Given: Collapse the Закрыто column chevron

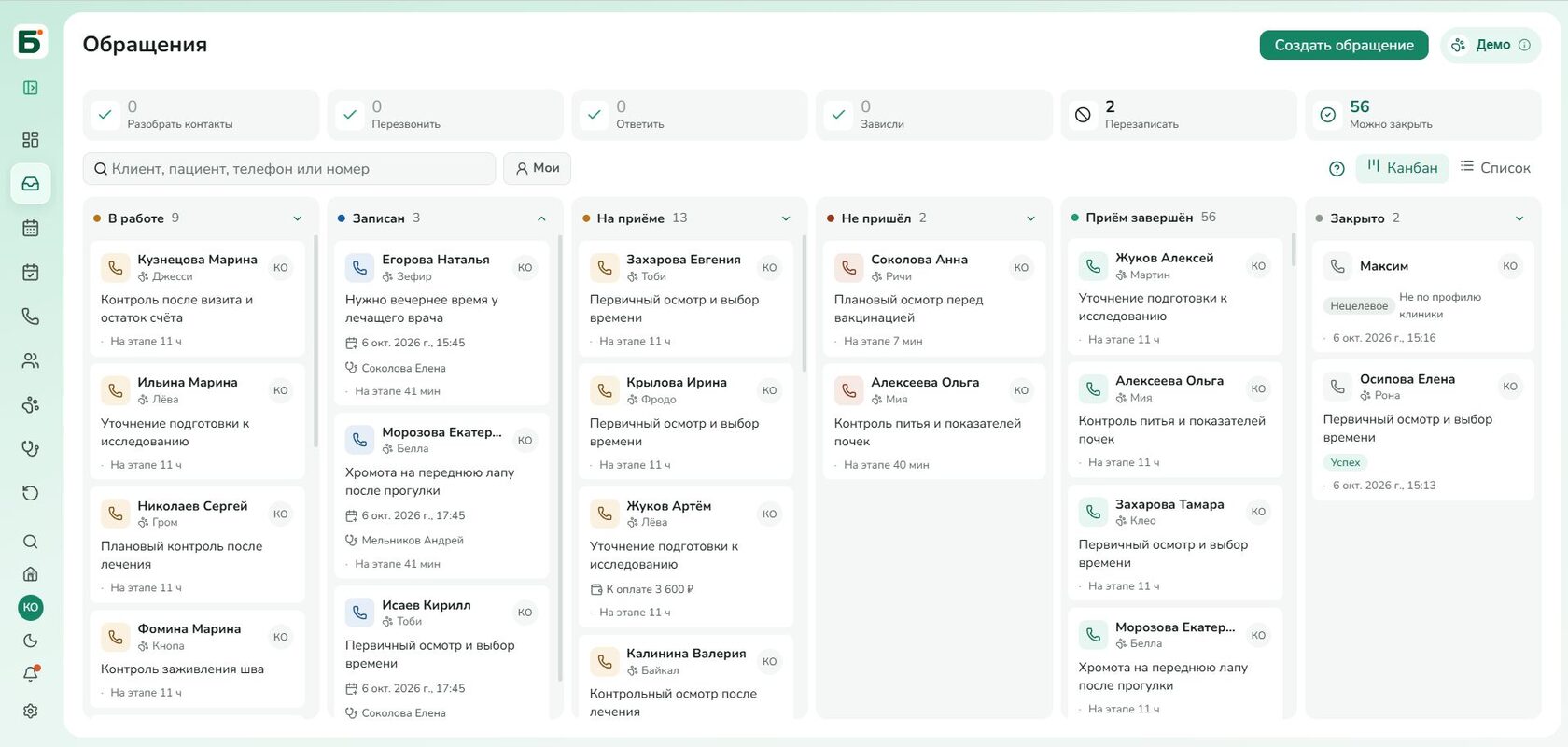Looking at the screenshot, I should point(1519,218).
